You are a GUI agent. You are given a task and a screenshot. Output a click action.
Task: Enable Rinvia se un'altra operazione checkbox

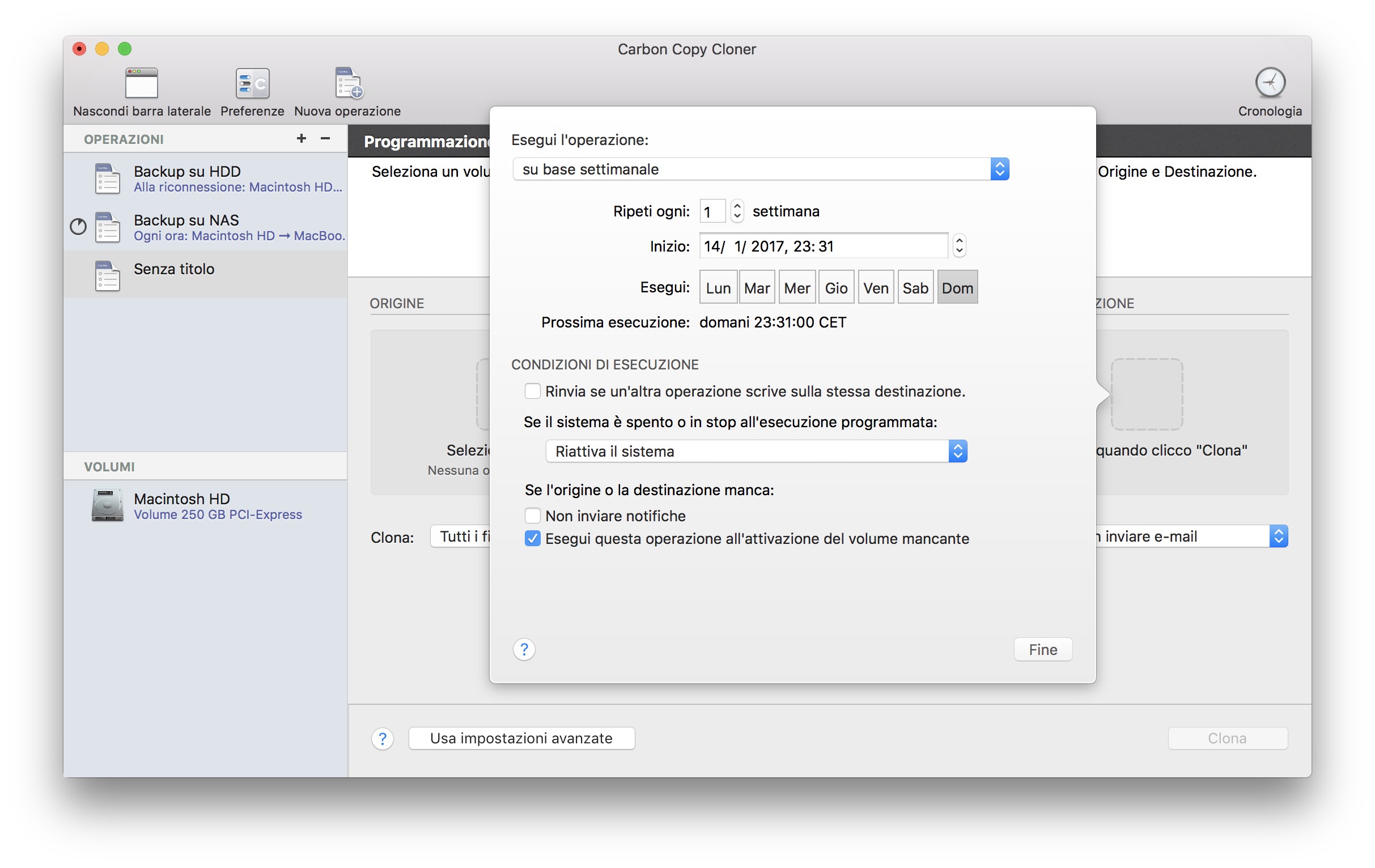click(532, 391)
